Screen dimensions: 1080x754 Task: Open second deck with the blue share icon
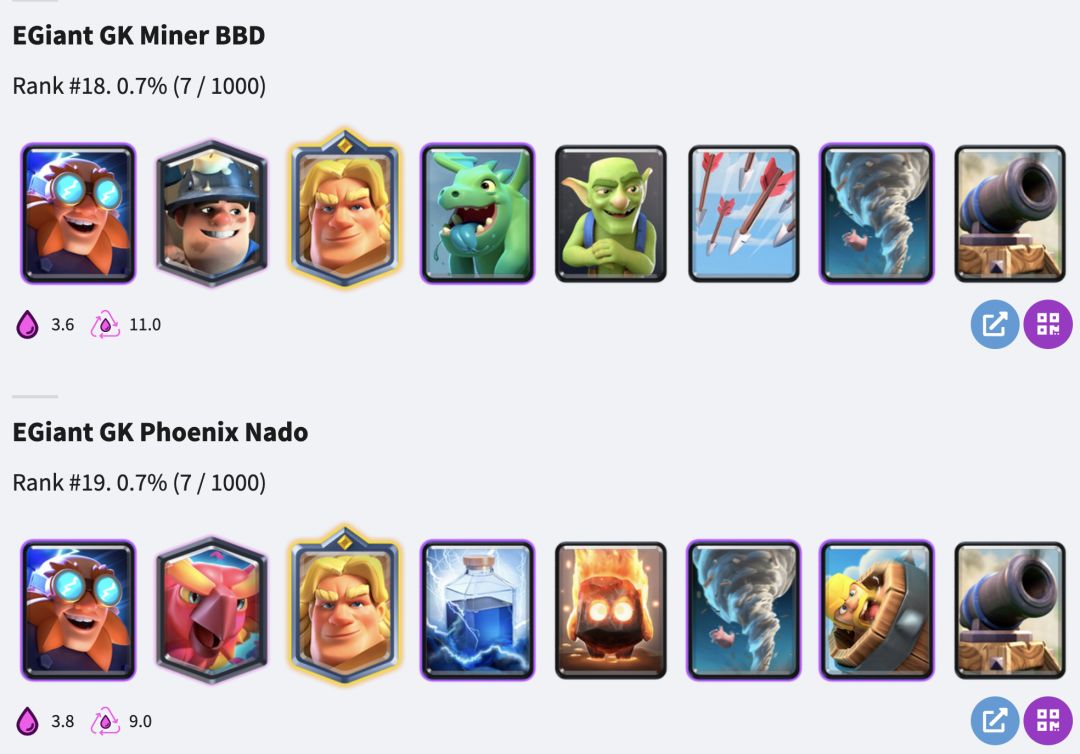click(995, 721)
